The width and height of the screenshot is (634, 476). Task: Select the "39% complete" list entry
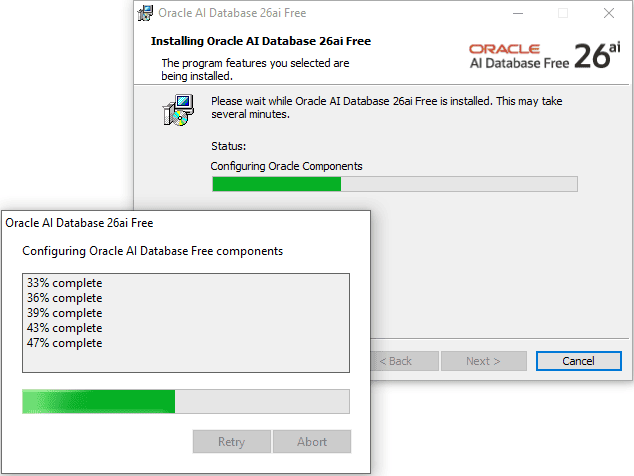65,313
